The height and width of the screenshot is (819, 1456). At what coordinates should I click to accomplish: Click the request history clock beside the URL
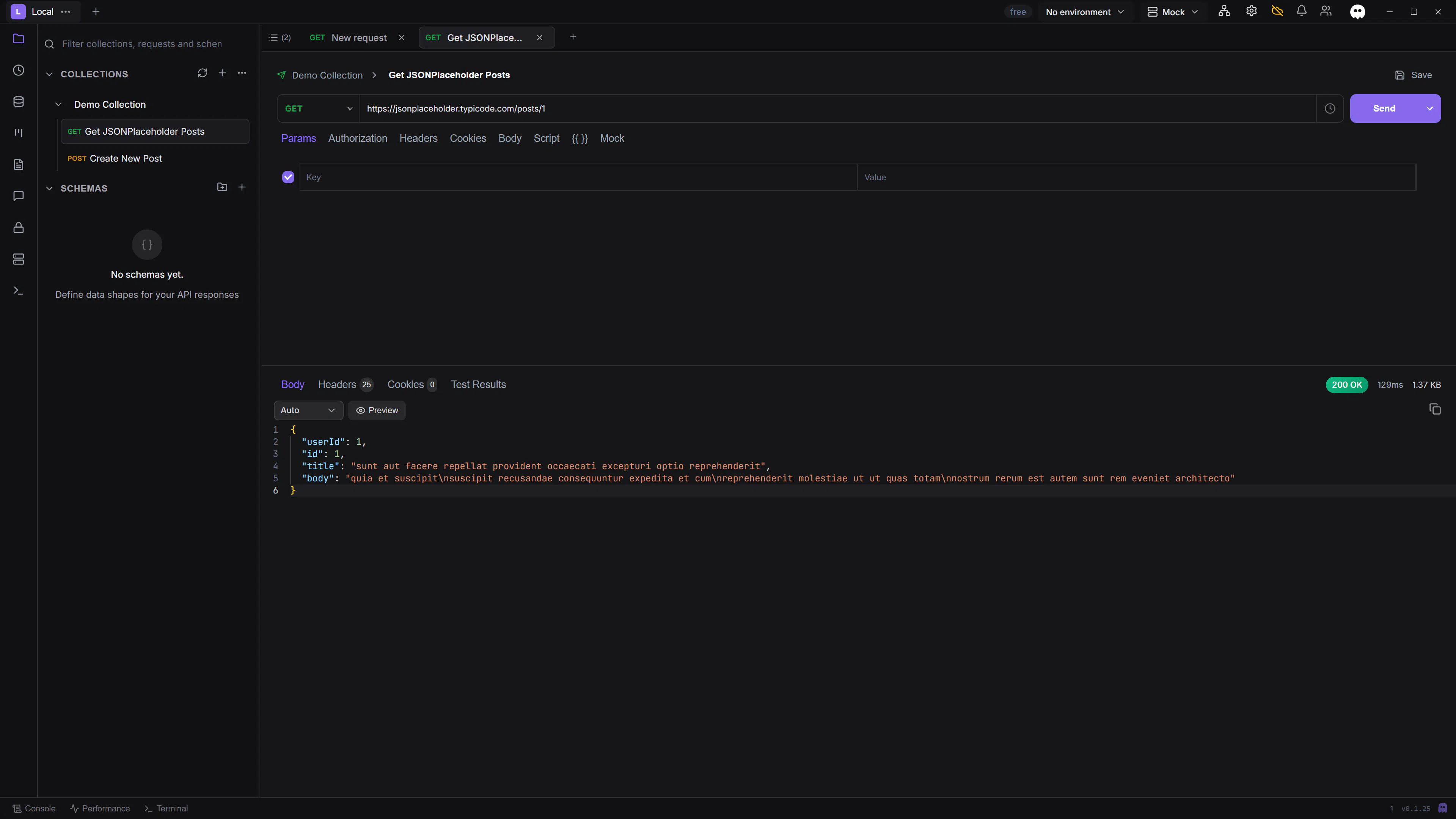pos(1330,108)
